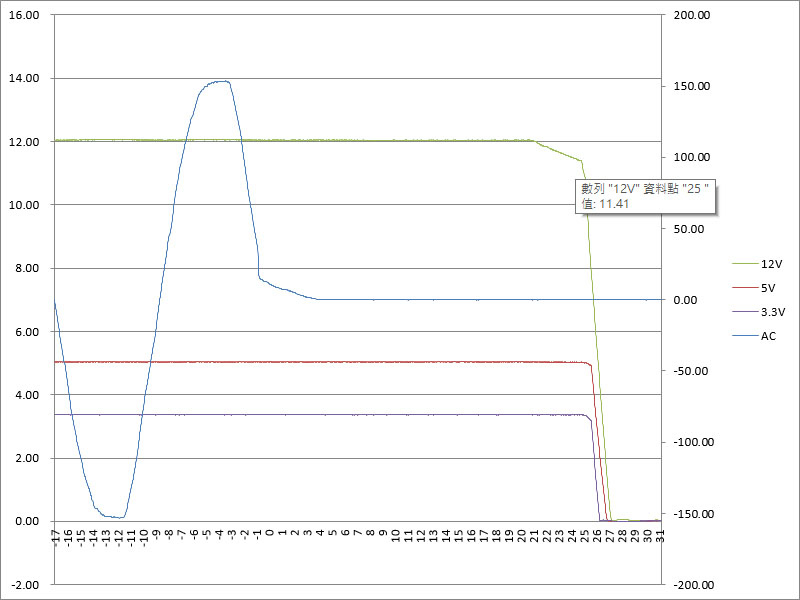Screen dimensions: 800x600
Task: Click the 4.00 label on the left axis
Action: (28, 395)
